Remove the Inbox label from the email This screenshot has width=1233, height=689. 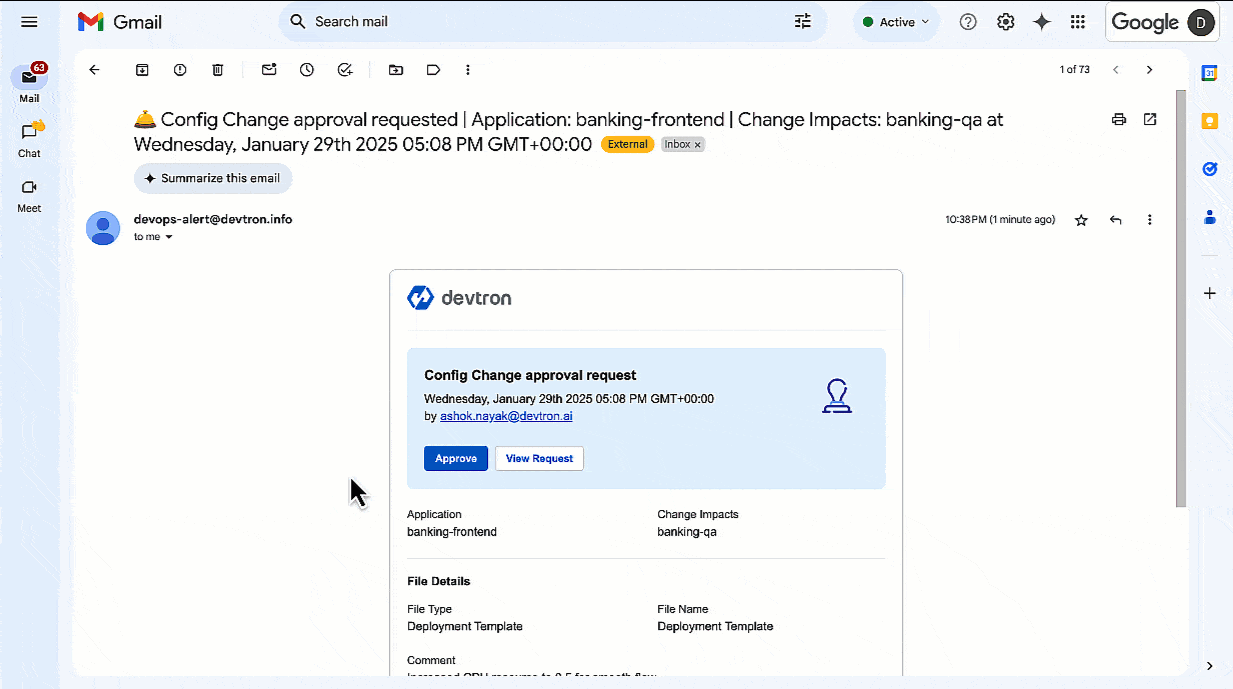[x=697, y=144]
